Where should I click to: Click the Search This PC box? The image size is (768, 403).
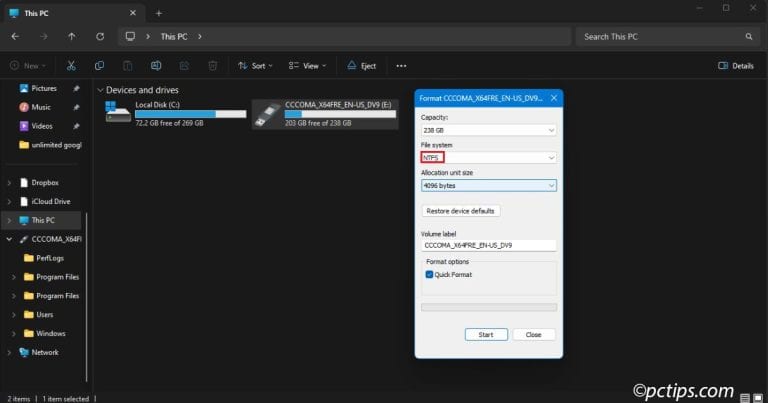(x=665, y=37)
